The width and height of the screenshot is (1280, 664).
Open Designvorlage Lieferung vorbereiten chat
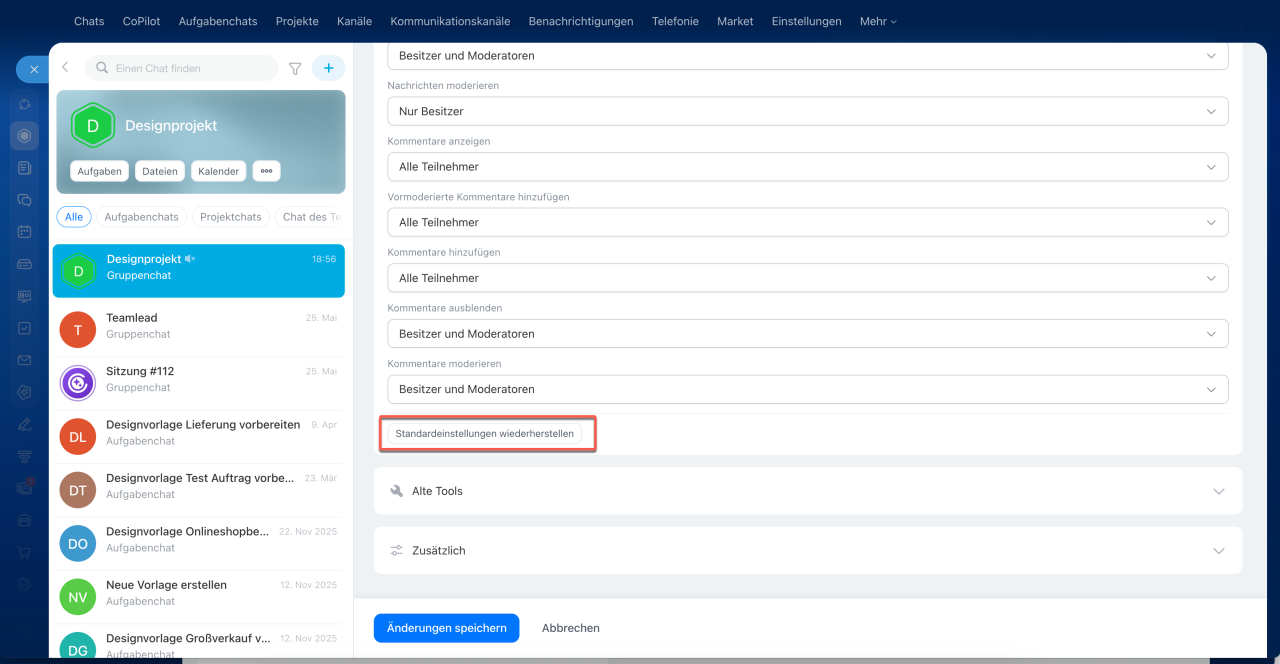(199, 437)
